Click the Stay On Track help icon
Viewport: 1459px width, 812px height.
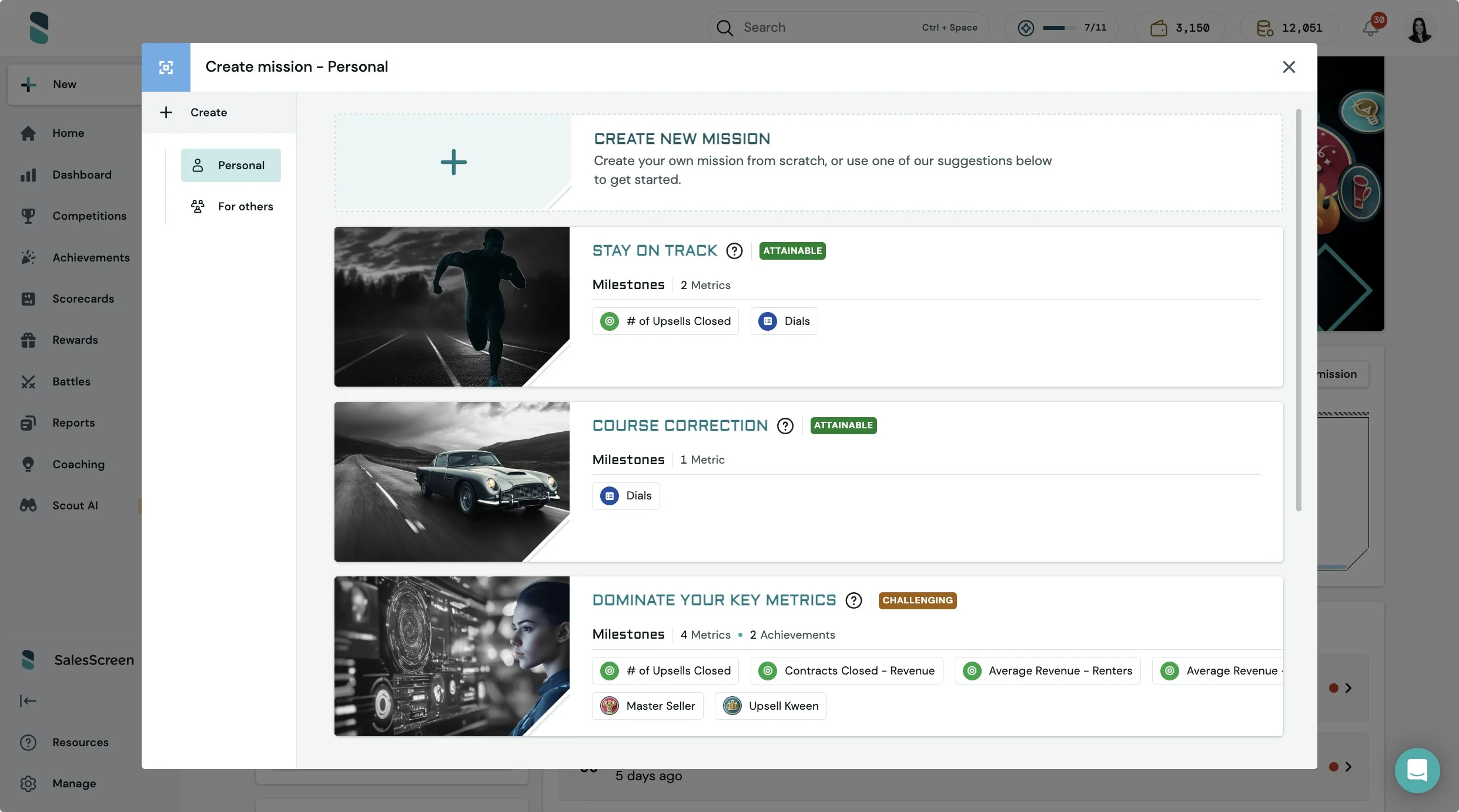click(x=734, y=251)
